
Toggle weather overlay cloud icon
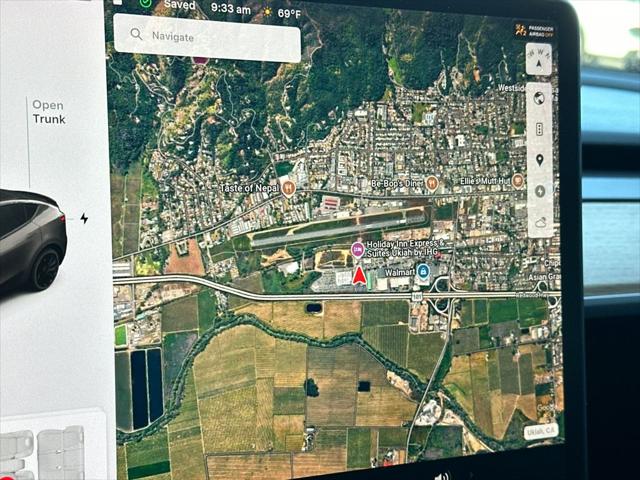pyautogui.click(x=541, y=223)
